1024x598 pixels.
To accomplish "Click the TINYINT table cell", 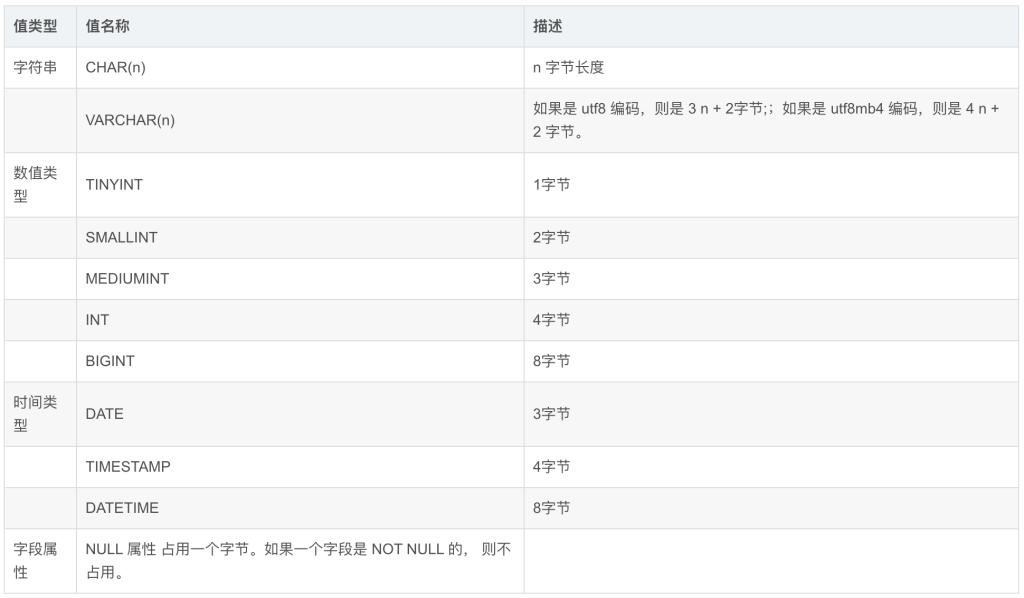I will (300, 185).
